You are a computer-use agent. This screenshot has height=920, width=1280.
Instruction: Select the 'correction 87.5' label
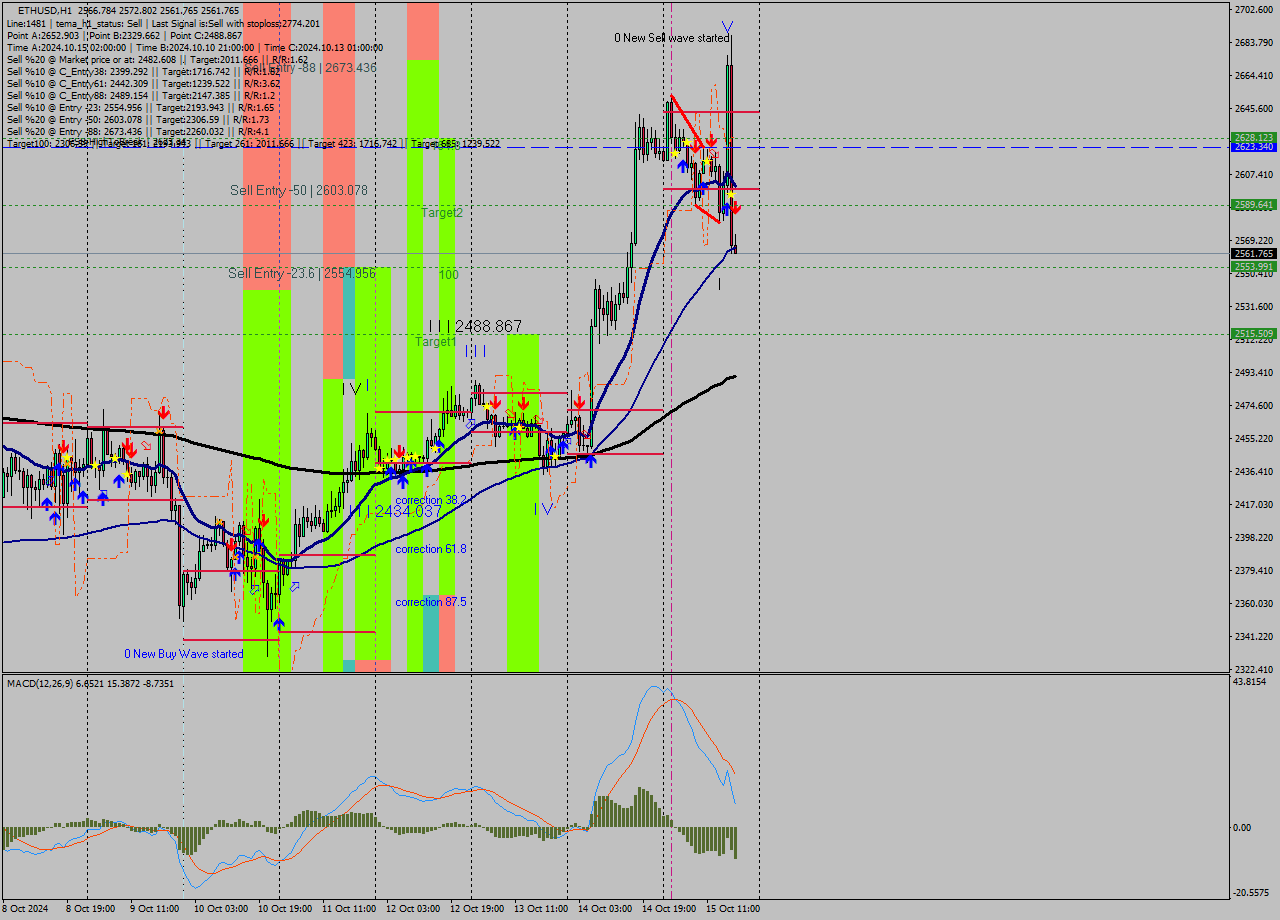(x=431, y=602)
